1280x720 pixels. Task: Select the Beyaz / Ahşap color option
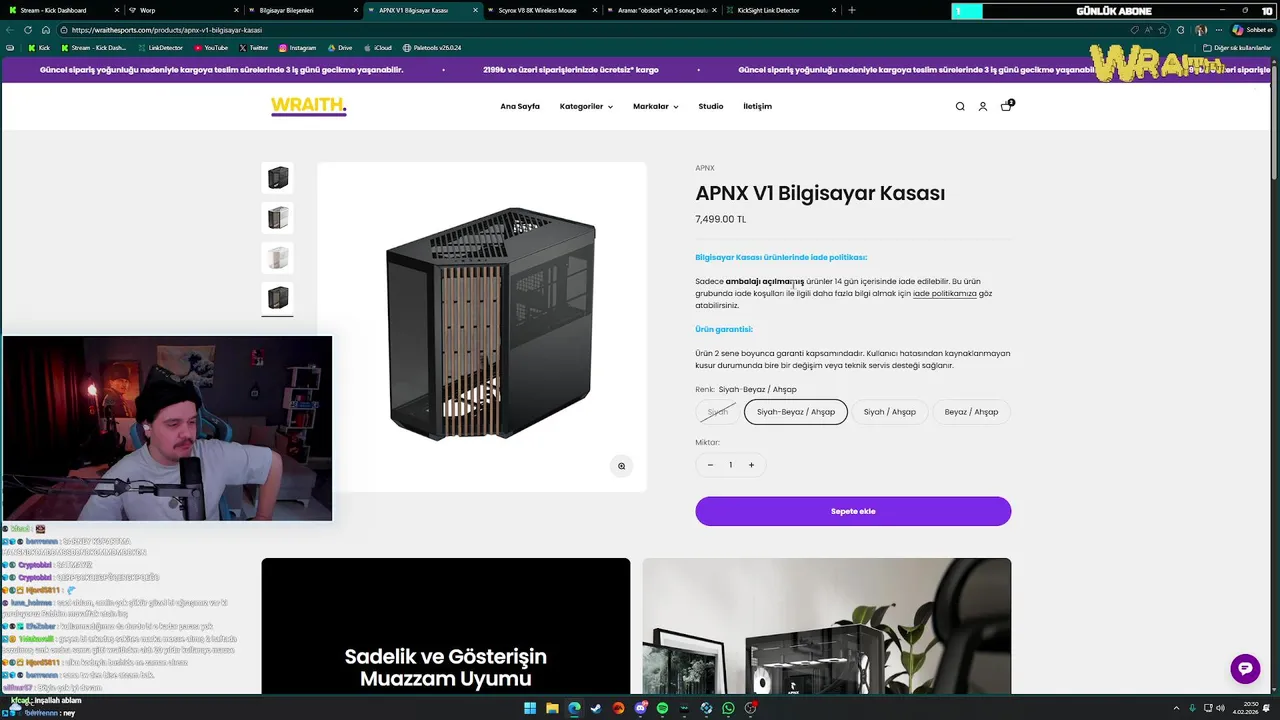(971, 412)
